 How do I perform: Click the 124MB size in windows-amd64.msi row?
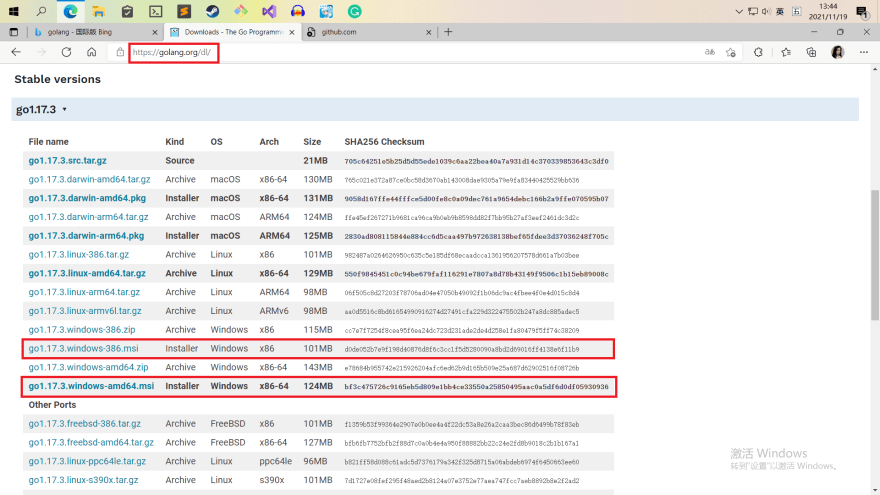coord(318,386)
